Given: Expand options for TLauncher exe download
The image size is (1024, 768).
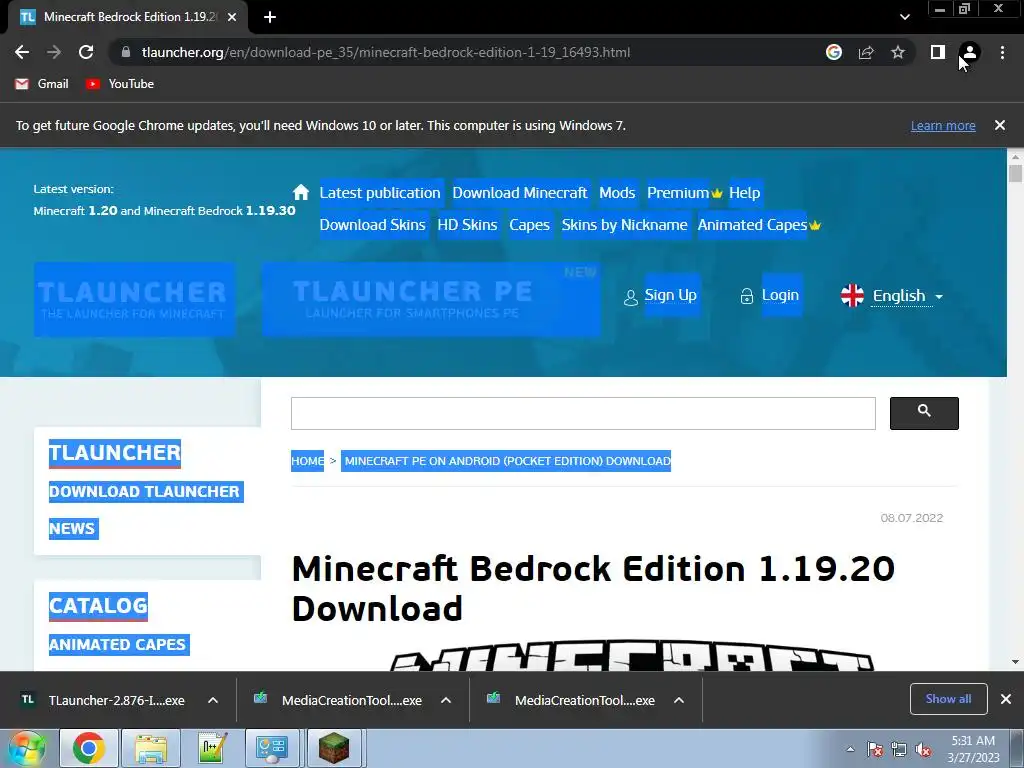Looking at the screenshot, I should 213,700.
